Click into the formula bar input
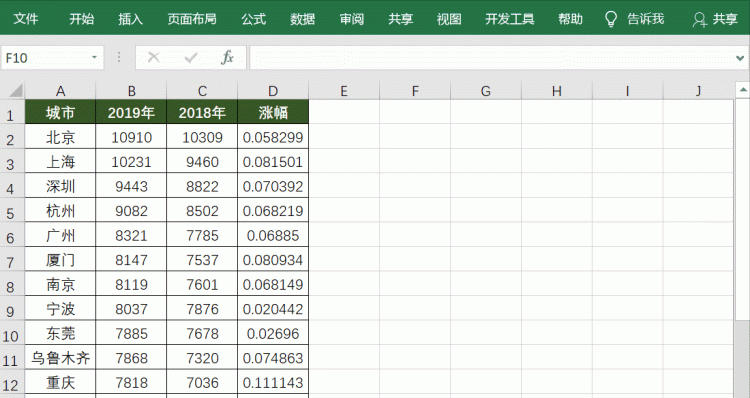Viewport: 750px width, 398px height. click(493, 58)
